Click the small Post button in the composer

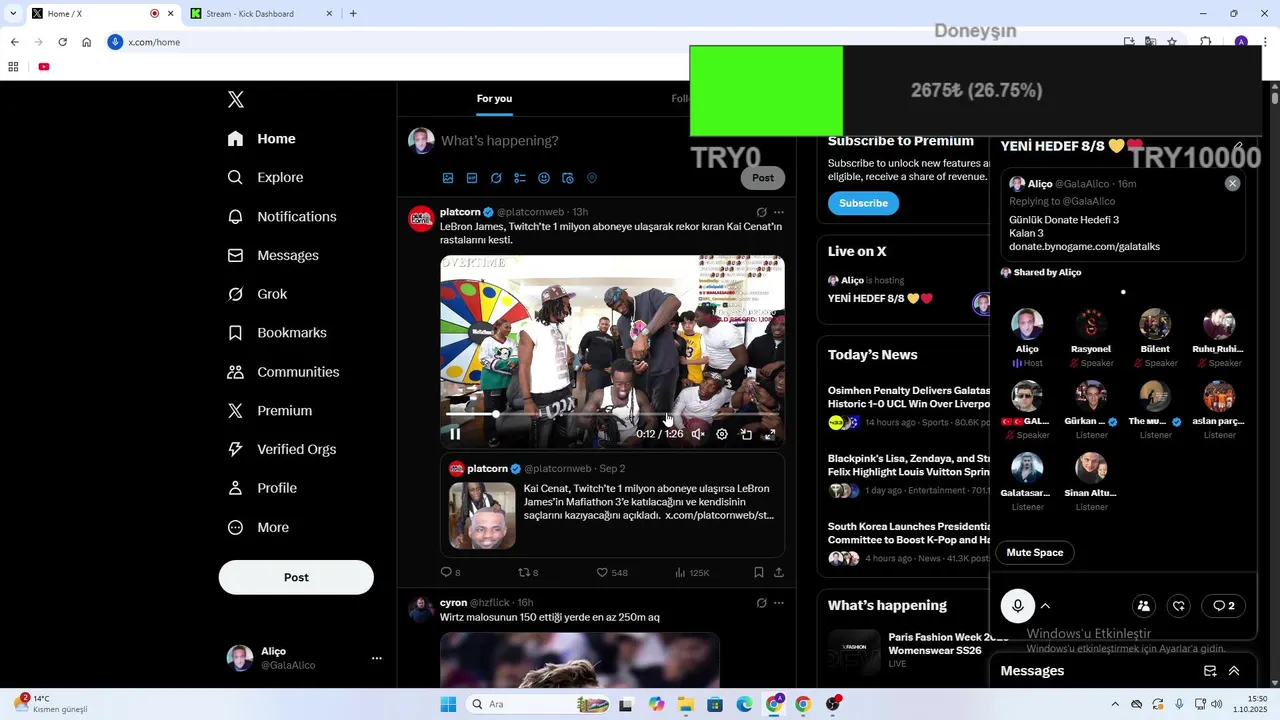[763, 178]
